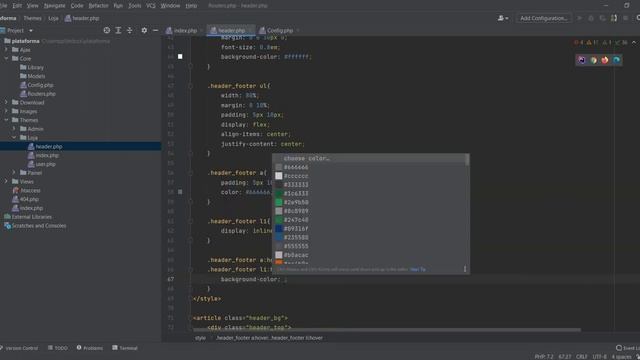Open the page in Firefox browser

point(604,60)
